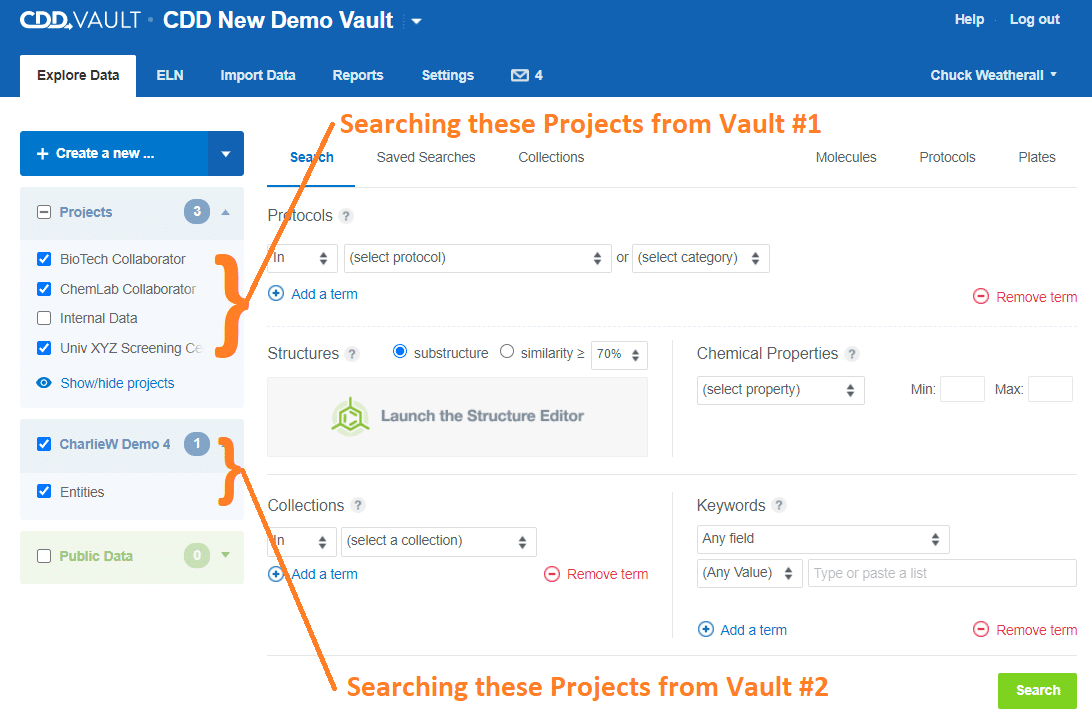Collapse the Projects section
The image size is (1092, 717).
pyautogui.click(x=226, y=212)
